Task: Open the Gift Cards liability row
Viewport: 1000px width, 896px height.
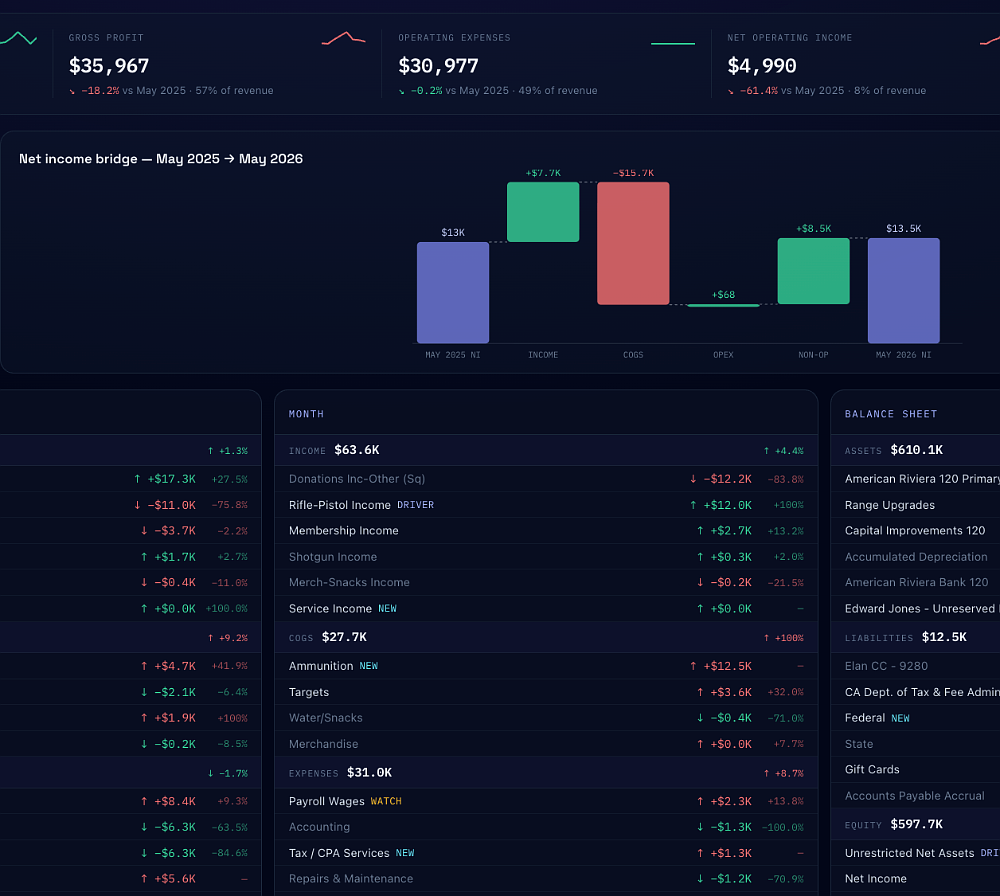Action: coord(915,770)
